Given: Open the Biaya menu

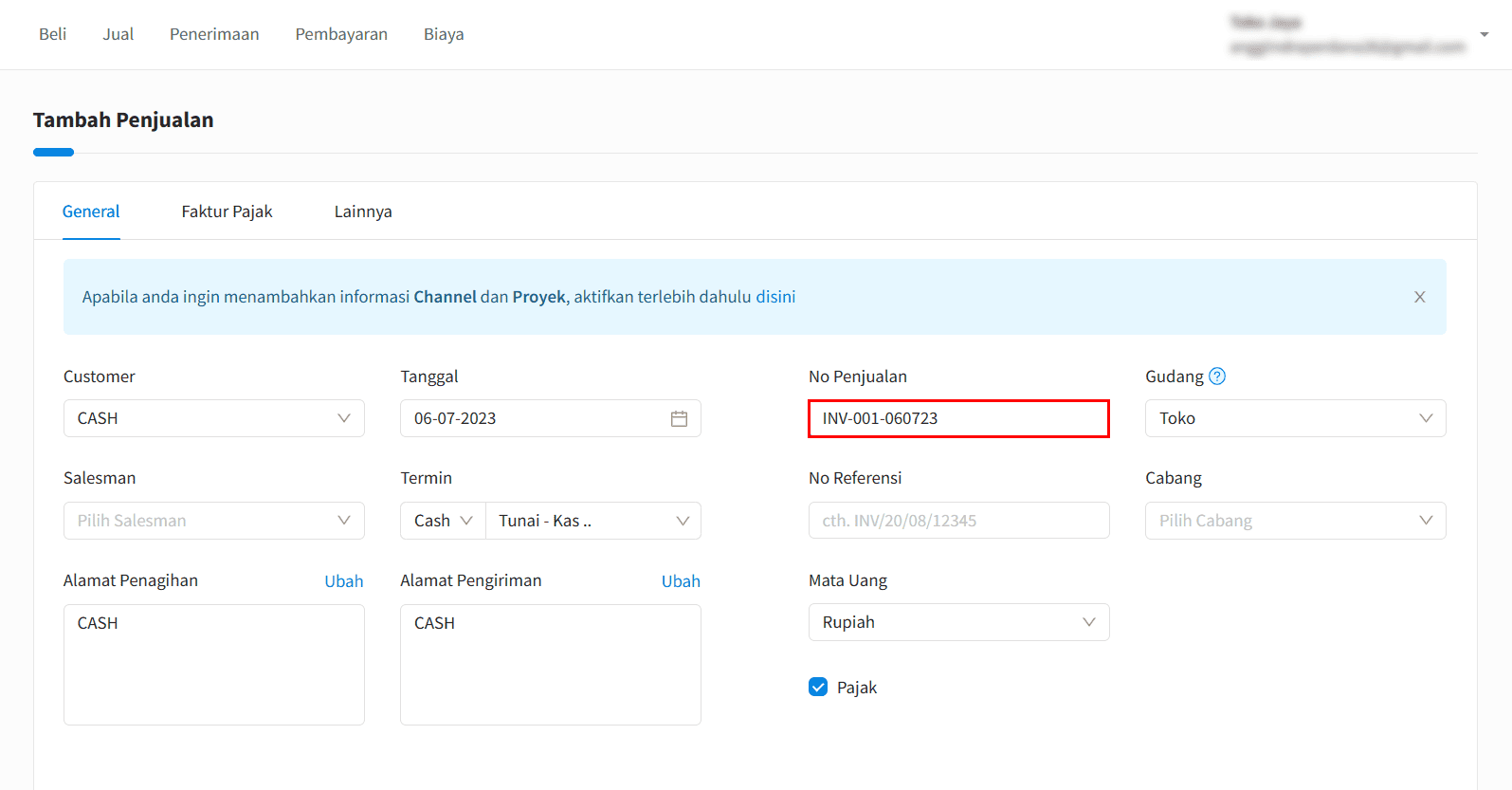Looking at the screenshot, I should tap(444, 34).
